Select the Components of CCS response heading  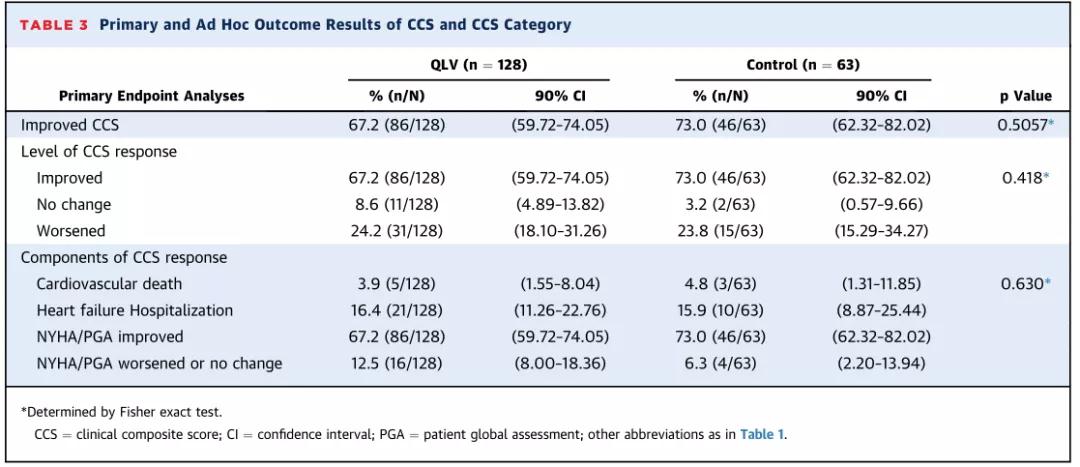[x=124, y=257]
